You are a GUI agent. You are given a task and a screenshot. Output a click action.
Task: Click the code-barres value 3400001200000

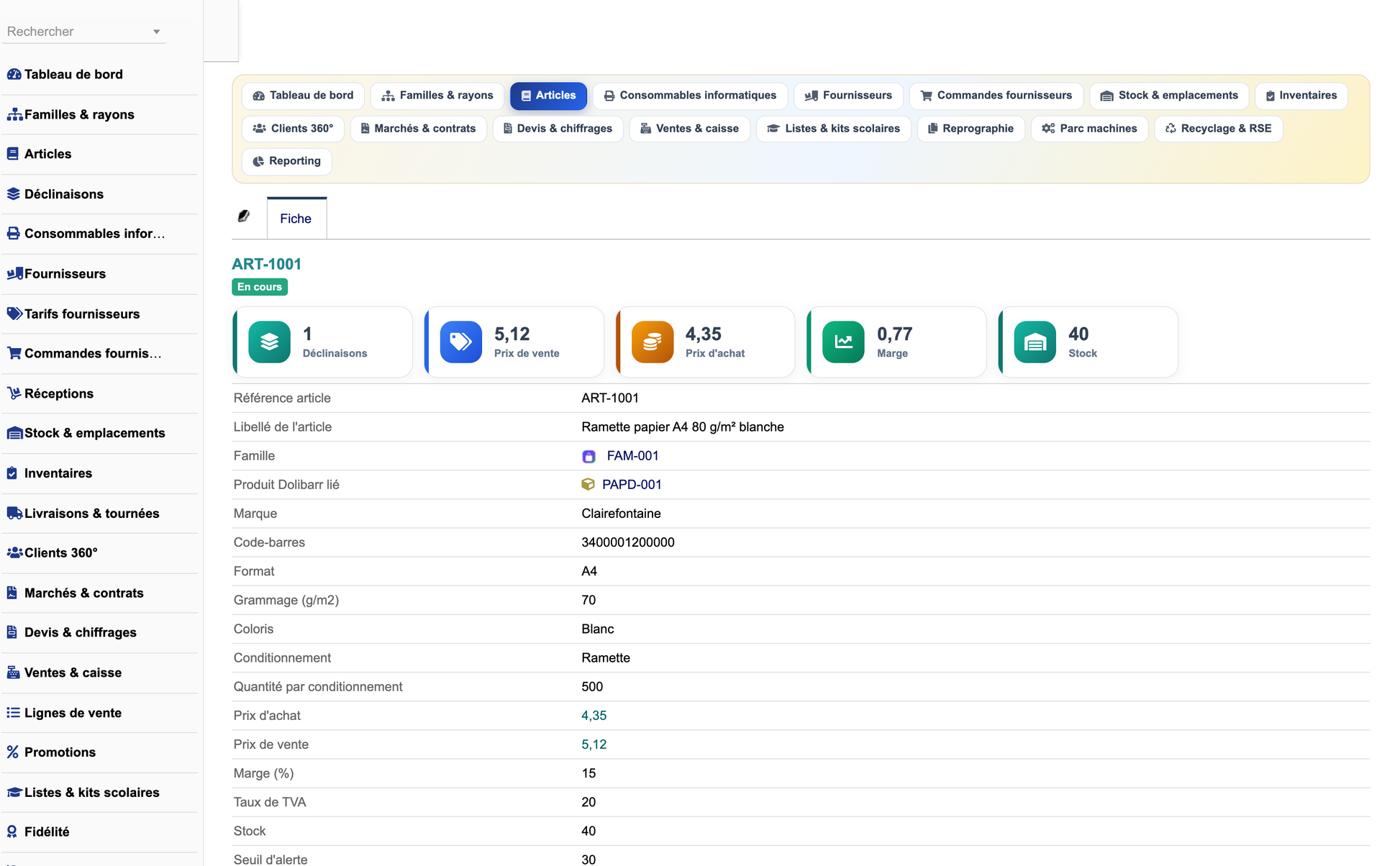coord(628,542)
